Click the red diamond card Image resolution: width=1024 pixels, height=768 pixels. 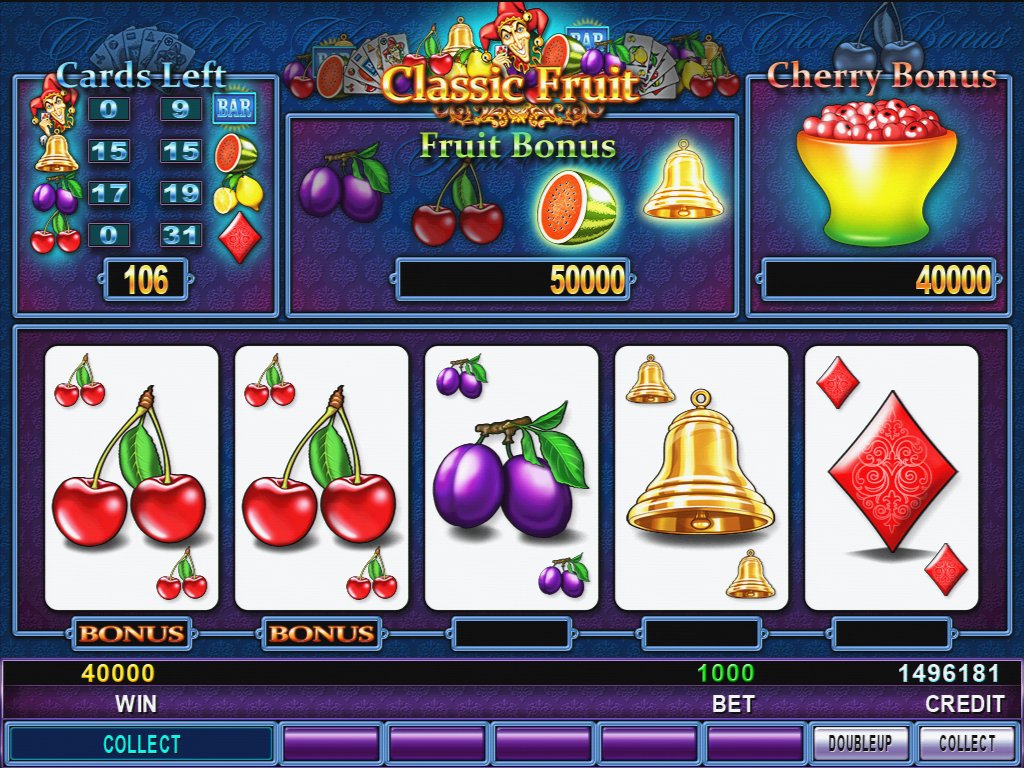[x=891, y=478]
